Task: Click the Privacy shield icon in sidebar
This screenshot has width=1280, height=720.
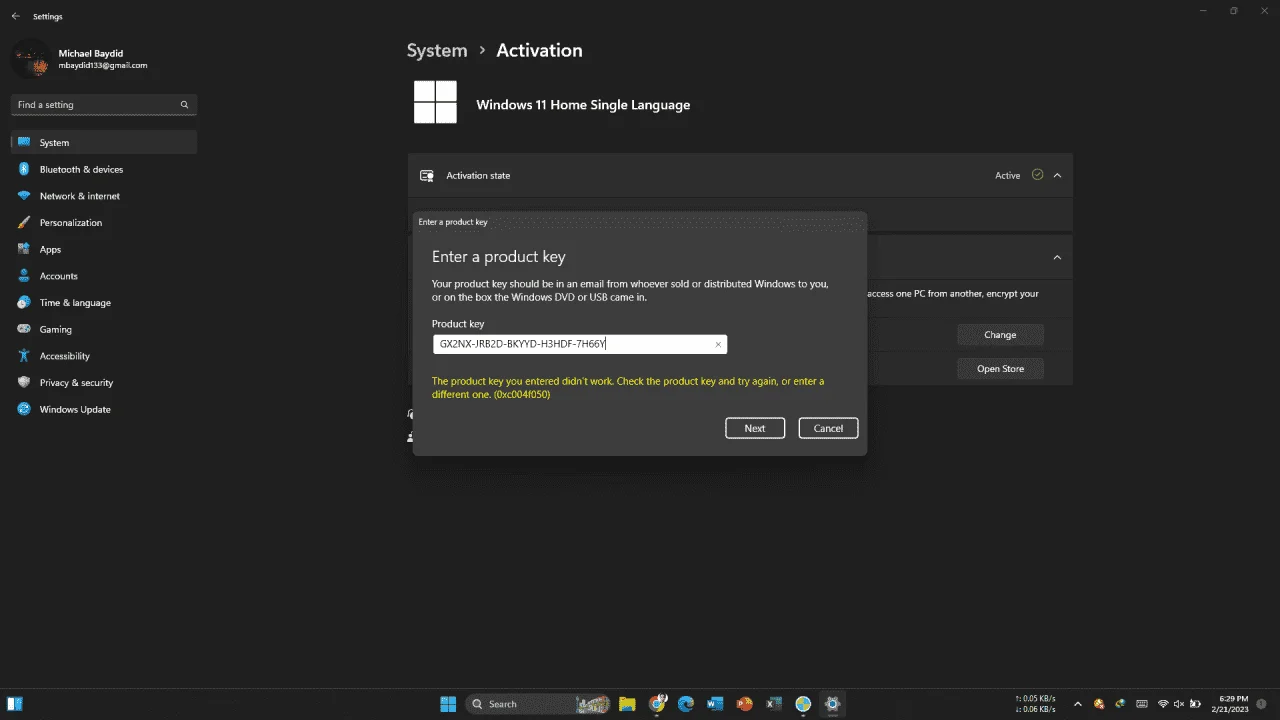Action: coord(24,383)
